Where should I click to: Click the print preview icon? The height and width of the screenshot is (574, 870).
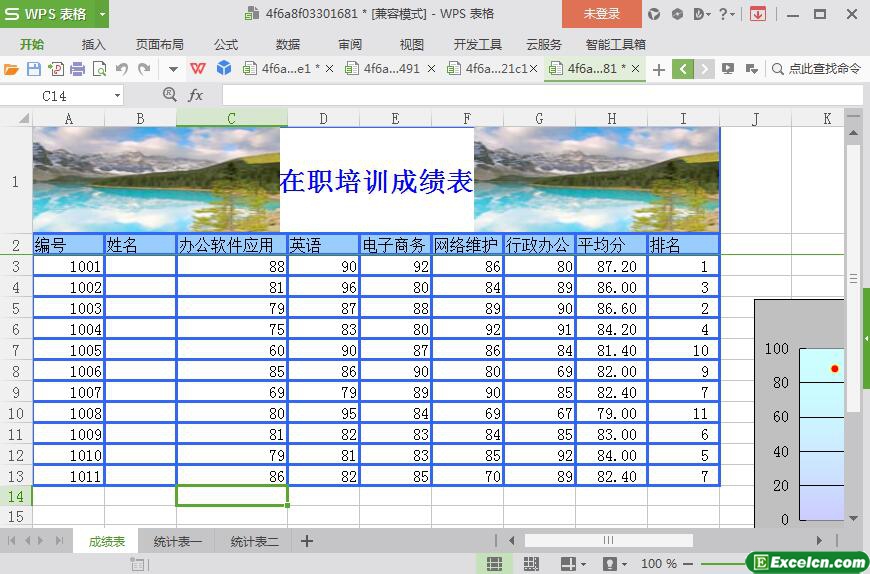100,69
